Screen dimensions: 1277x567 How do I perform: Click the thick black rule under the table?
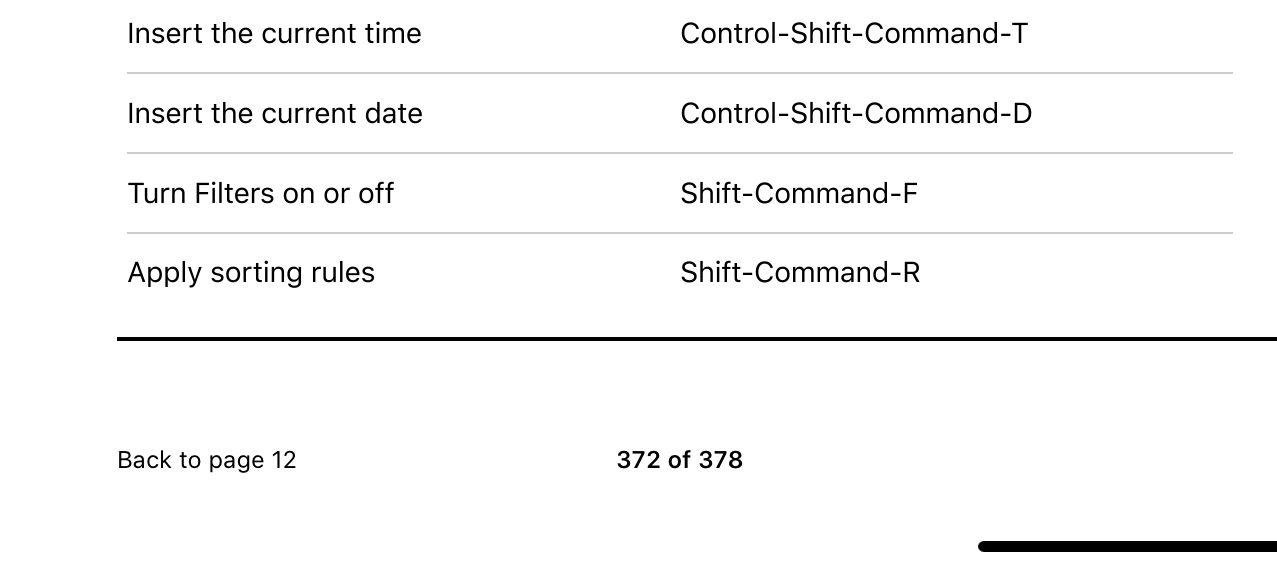coord(697,339)
